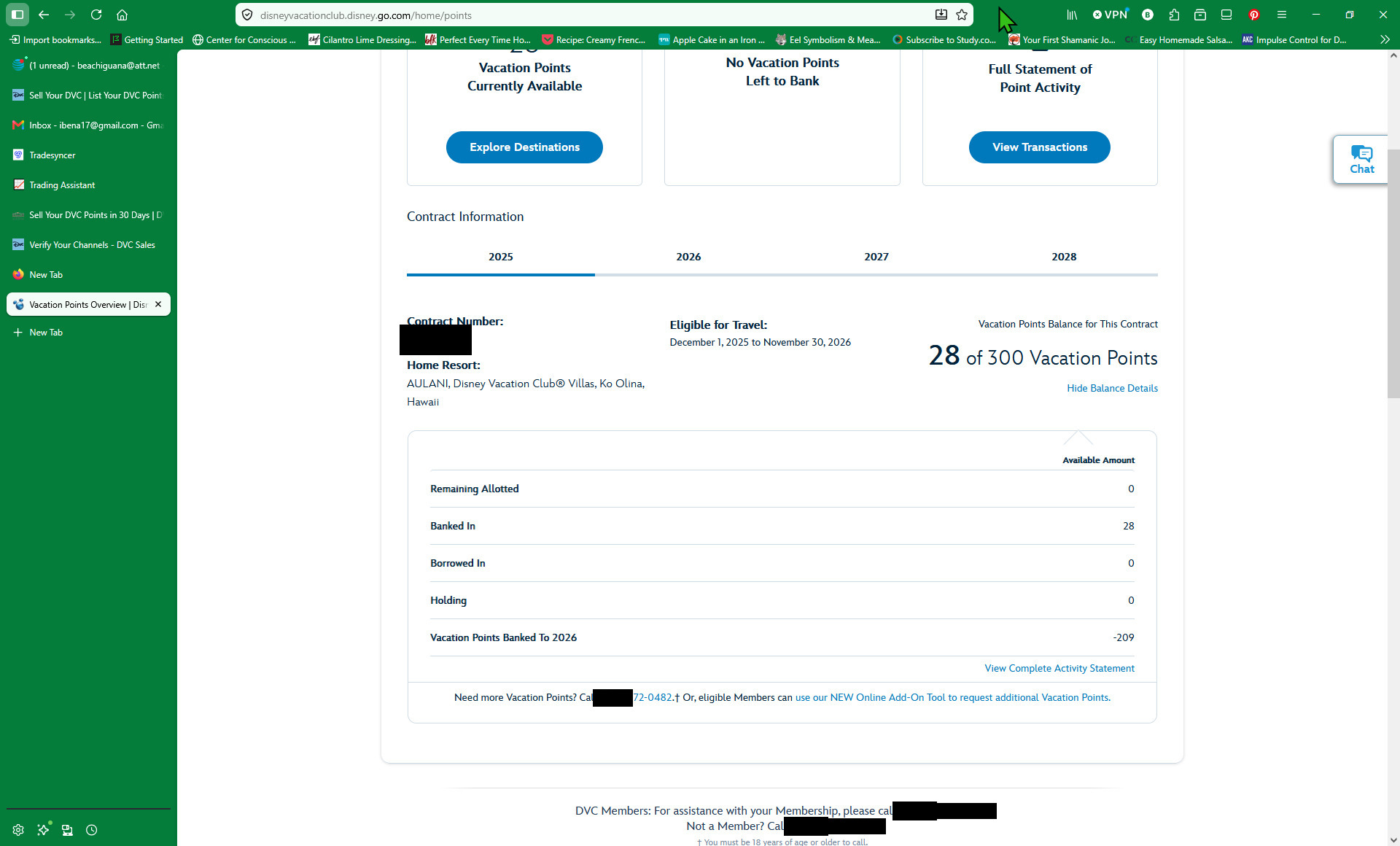Open Getting Started bookmark
Screen dimensions: 1400x846
pos(147,39)
